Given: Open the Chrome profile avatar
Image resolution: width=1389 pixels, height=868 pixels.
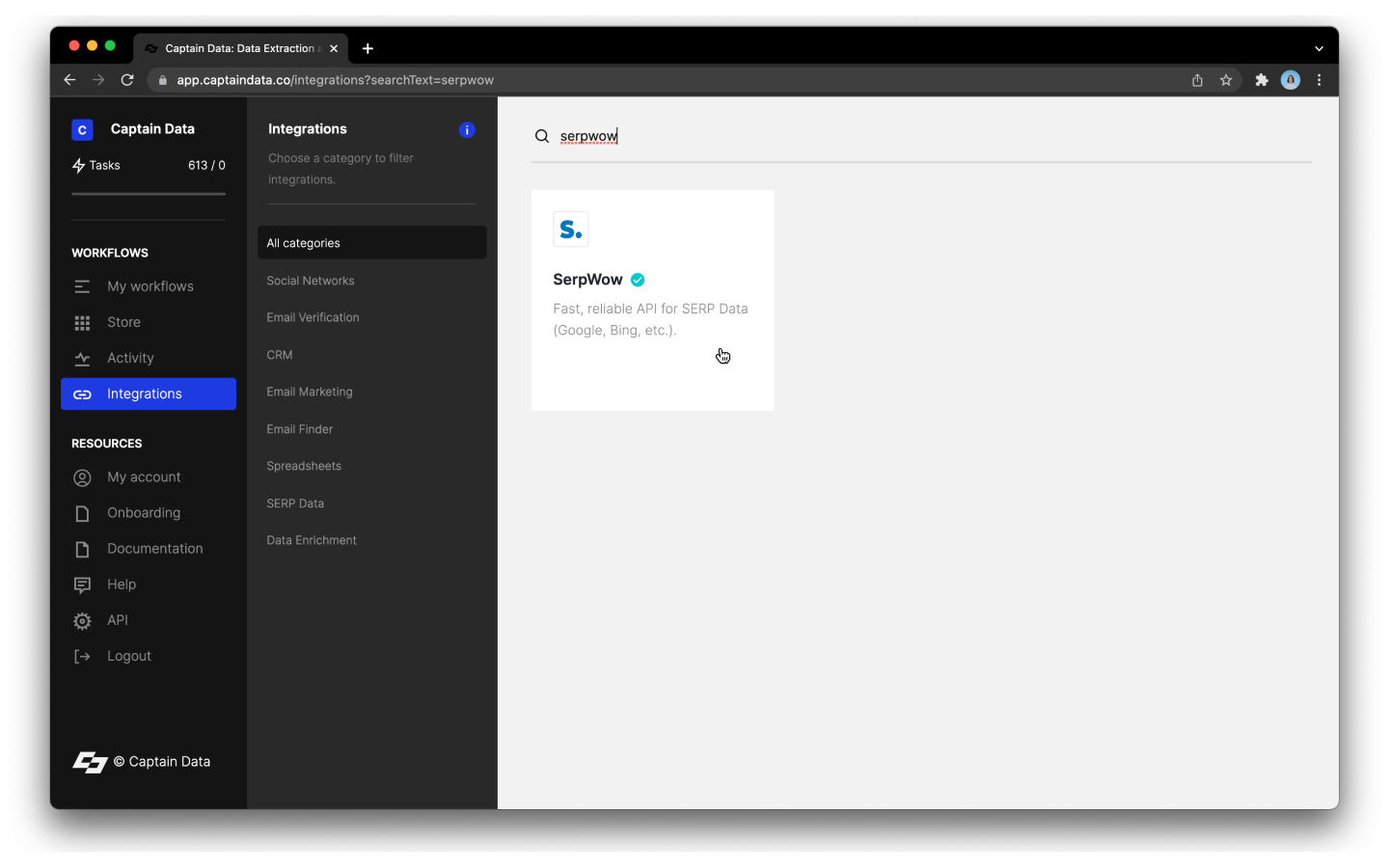Looking at the screenshot, I should pos(1291,80).
